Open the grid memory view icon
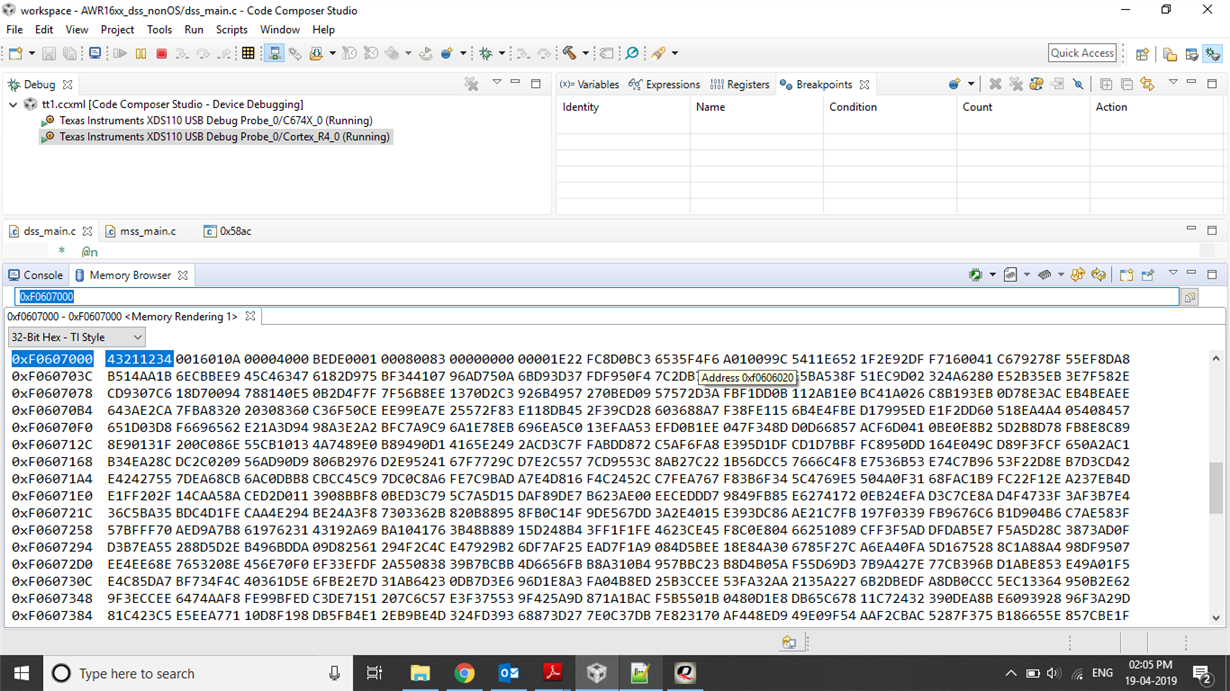1230x691 pixels. [x=248, y=53]
